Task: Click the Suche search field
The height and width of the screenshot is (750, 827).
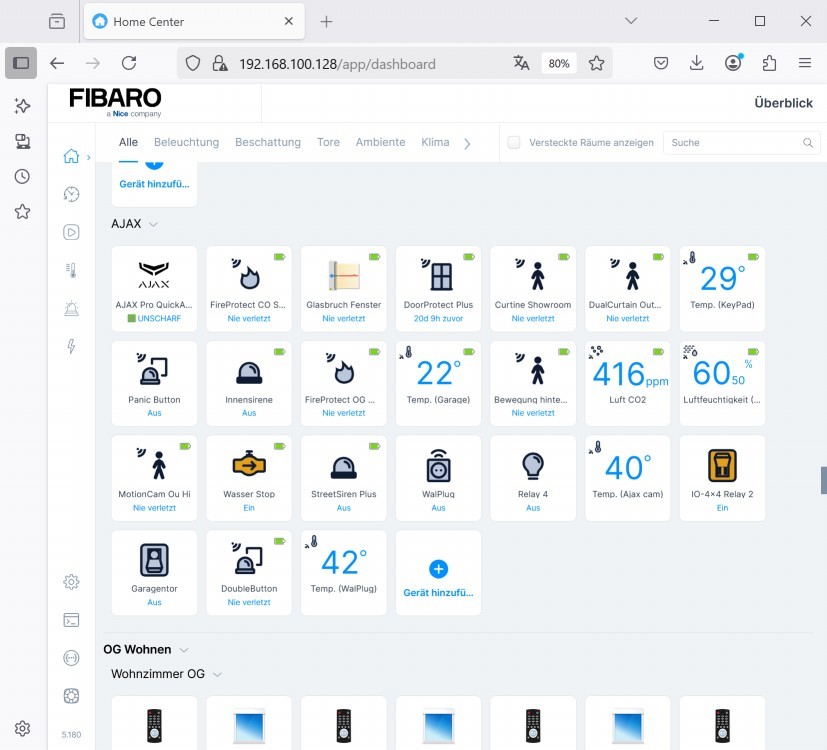Action: click(x=734, y=143)
